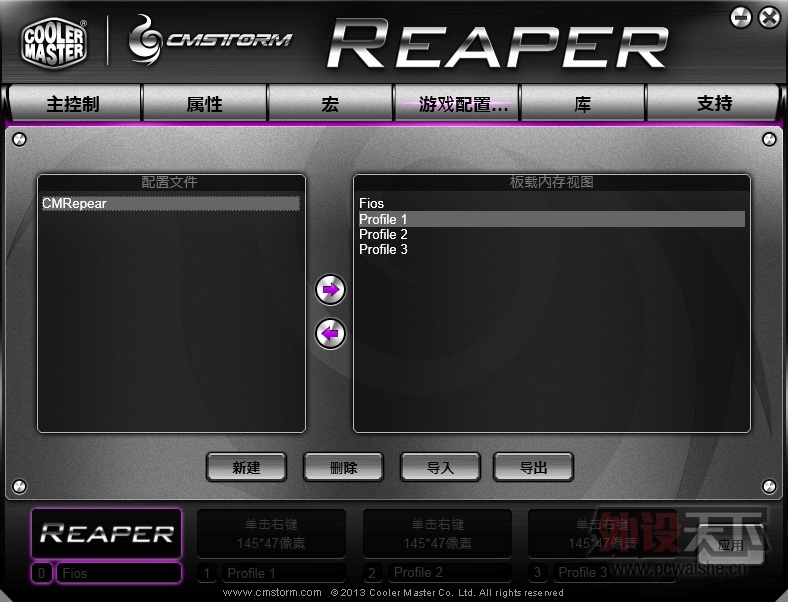Click the Profile 3 name field at bottom
The height and width of the screenshot is (602, 788).
pos(615,573)
